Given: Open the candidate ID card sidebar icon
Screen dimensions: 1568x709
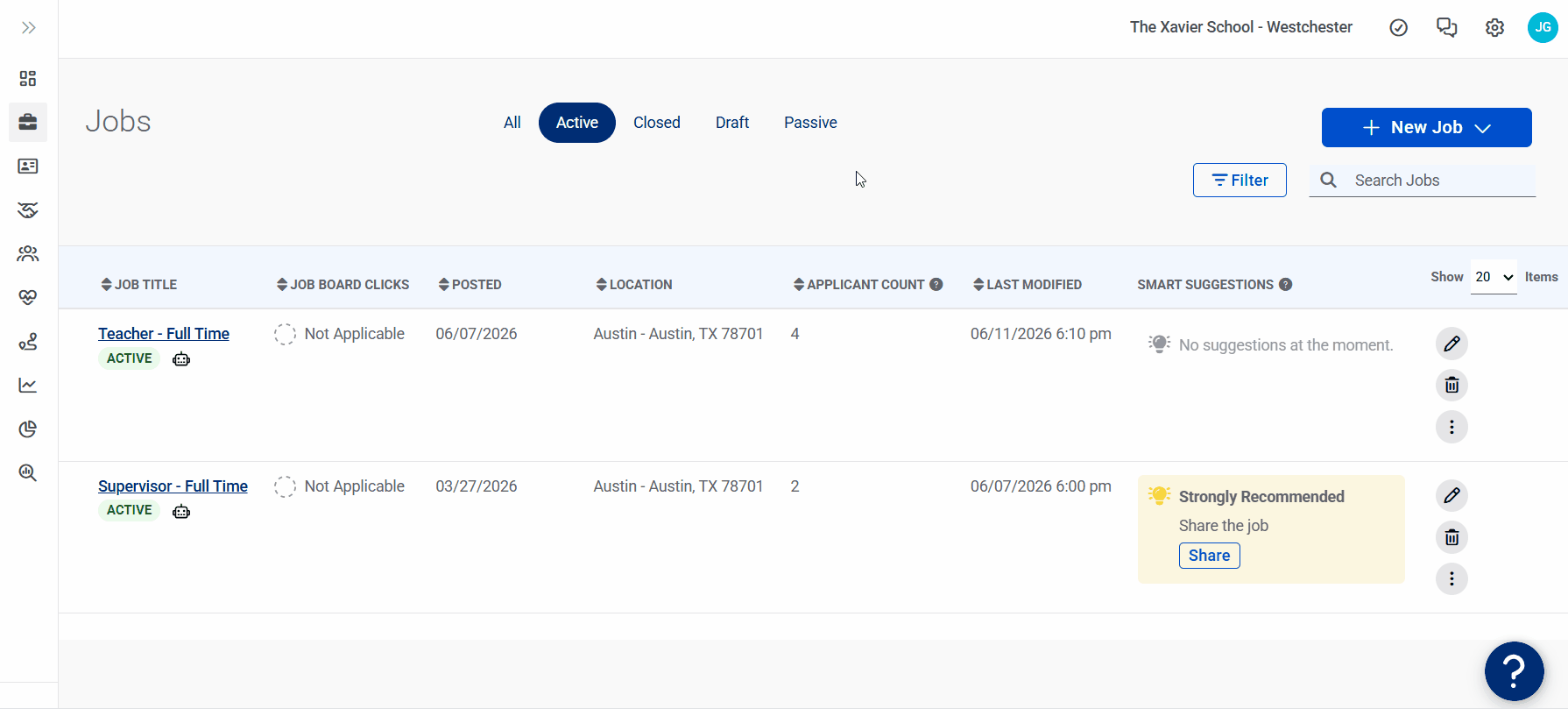Looking at the screenshot, I should click(28, 166).
